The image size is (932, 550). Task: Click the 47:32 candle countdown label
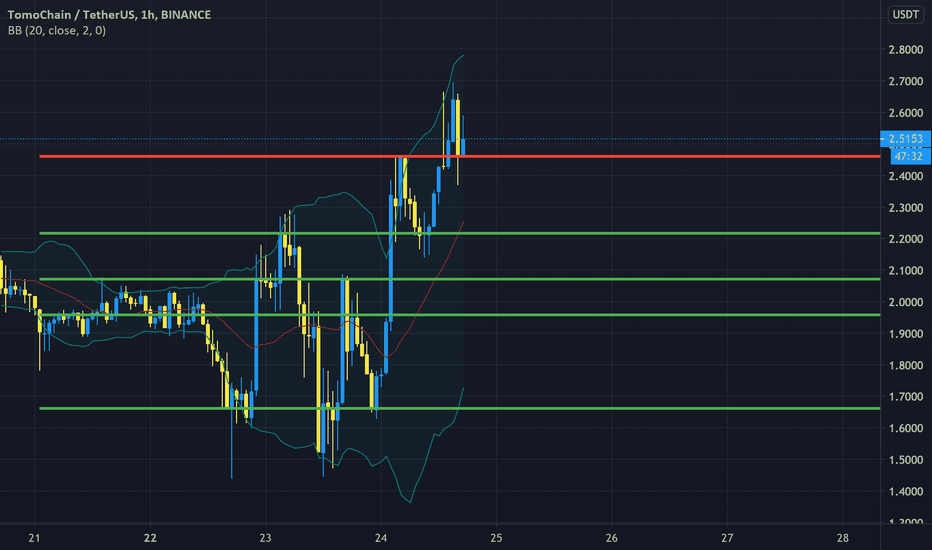tap(910, 156)
